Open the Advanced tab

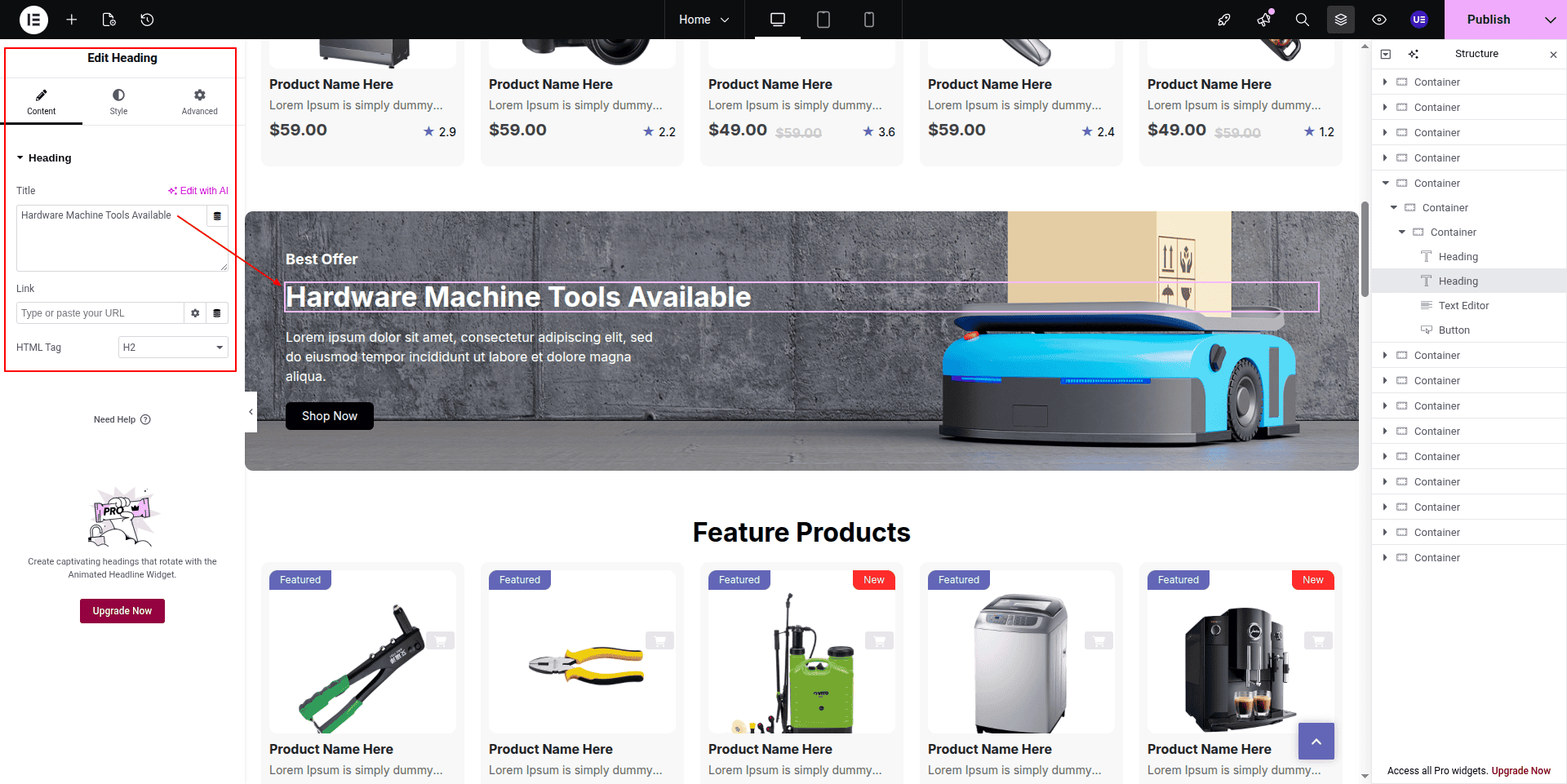(x=199, y=102)
